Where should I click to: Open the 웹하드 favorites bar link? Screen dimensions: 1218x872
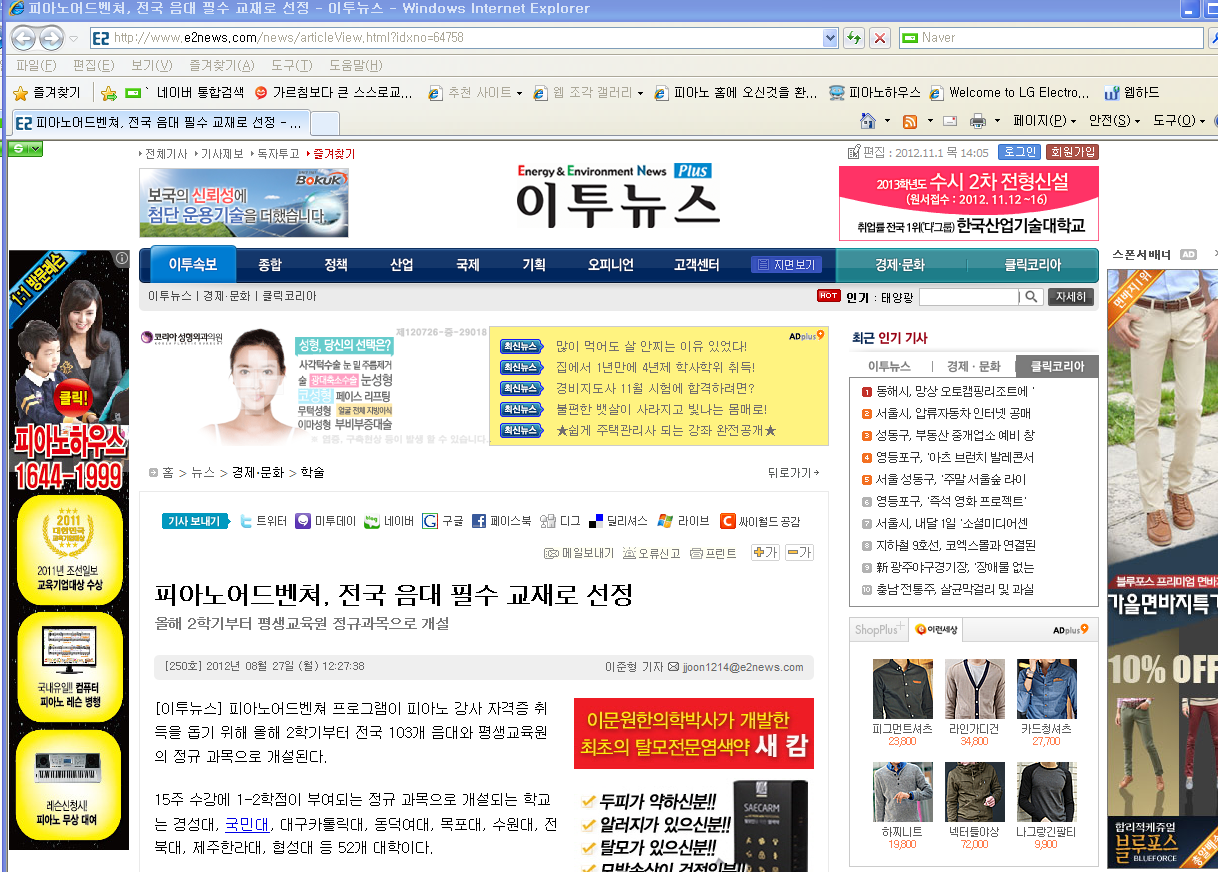coord(1131,93)
